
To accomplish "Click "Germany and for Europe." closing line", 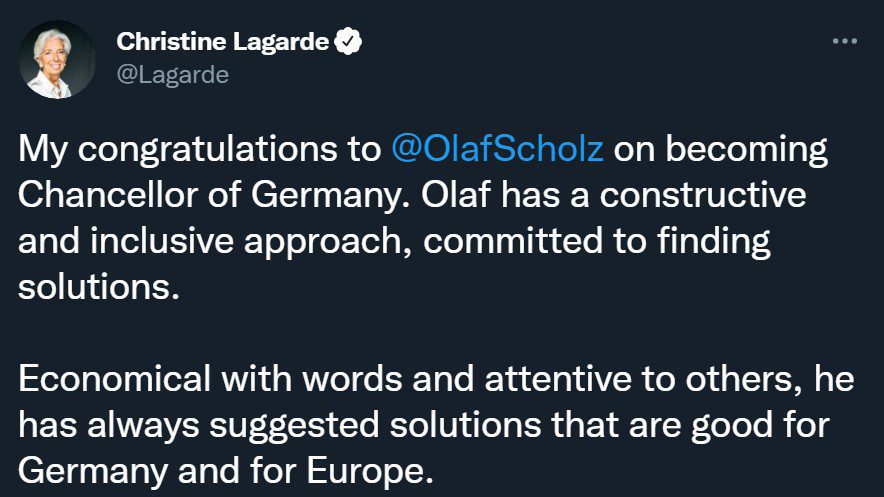I will pyautogui.click(x=226, y=472).
